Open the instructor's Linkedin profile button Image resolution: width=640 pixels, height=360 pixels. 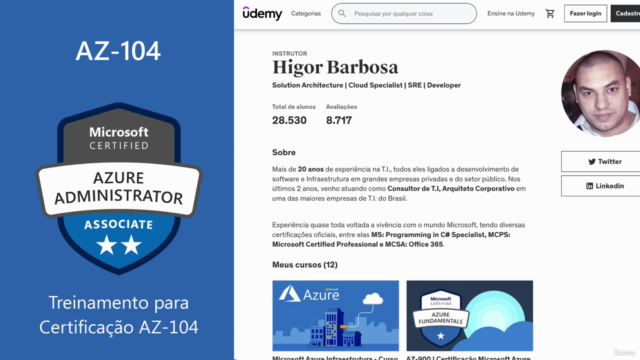[601, 186]
